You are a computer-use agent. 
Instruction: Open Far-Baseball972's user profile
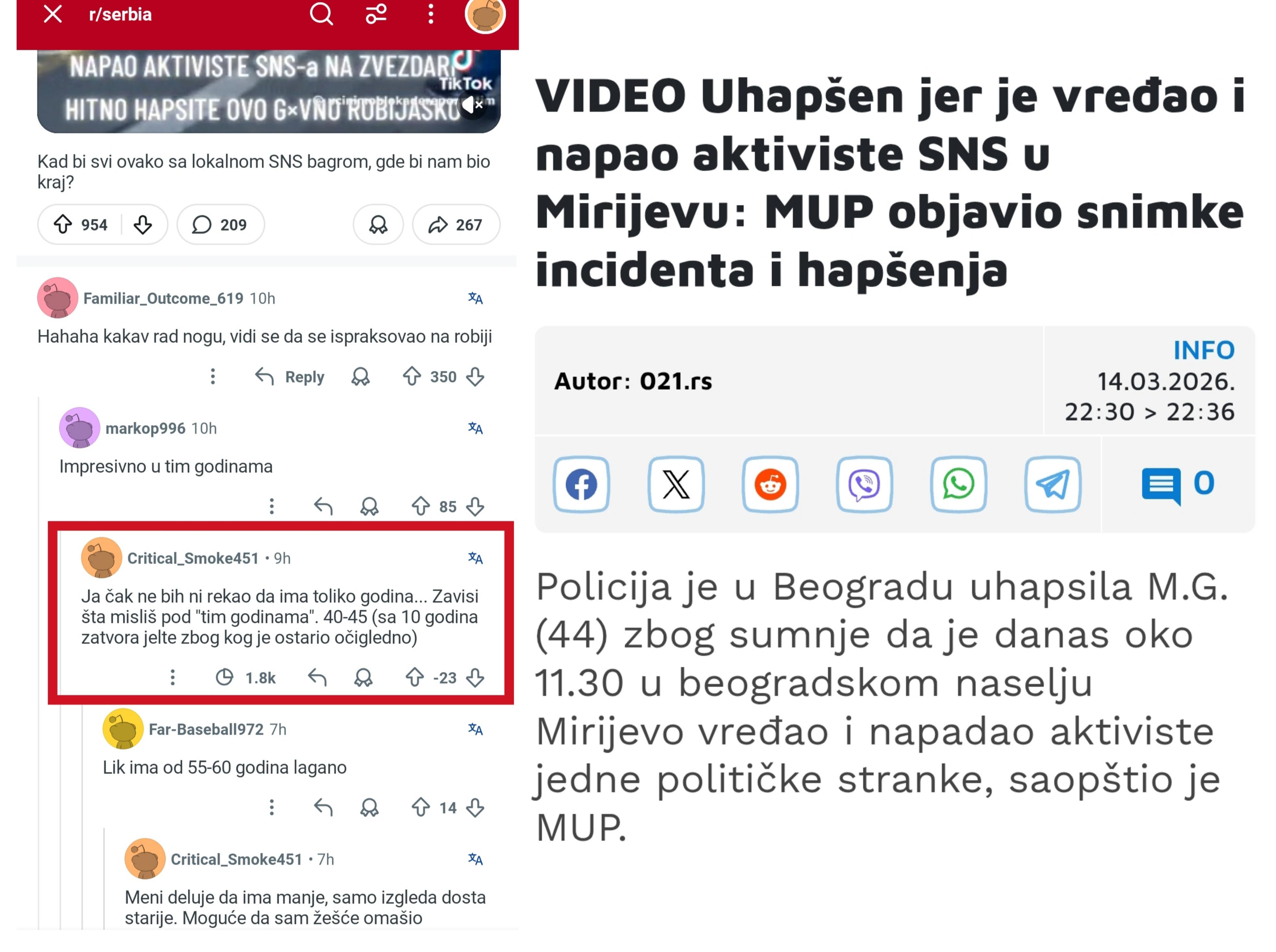click(x=206, y=729)
